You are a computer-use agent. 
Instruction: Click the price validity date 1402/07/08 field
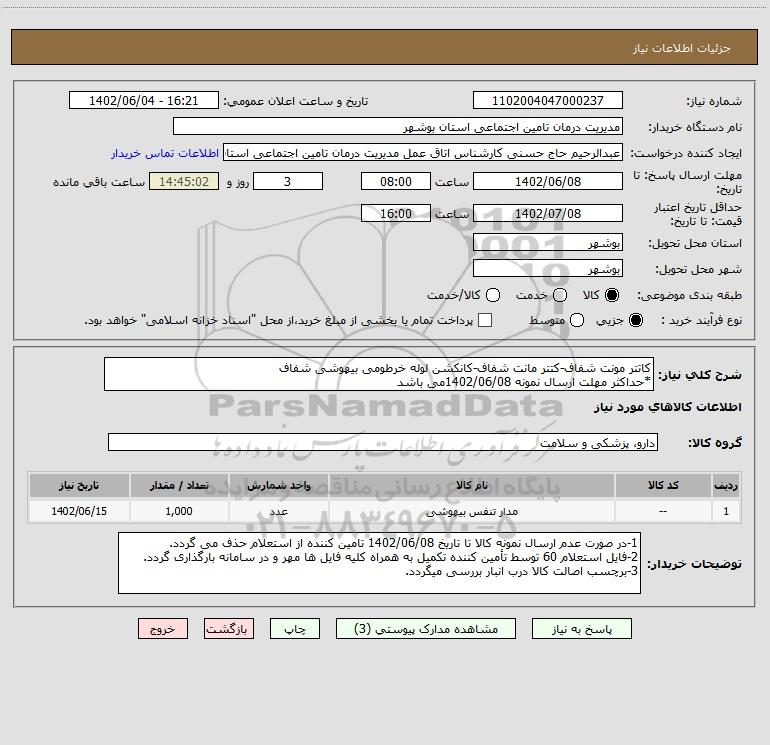tap(548, 213)
